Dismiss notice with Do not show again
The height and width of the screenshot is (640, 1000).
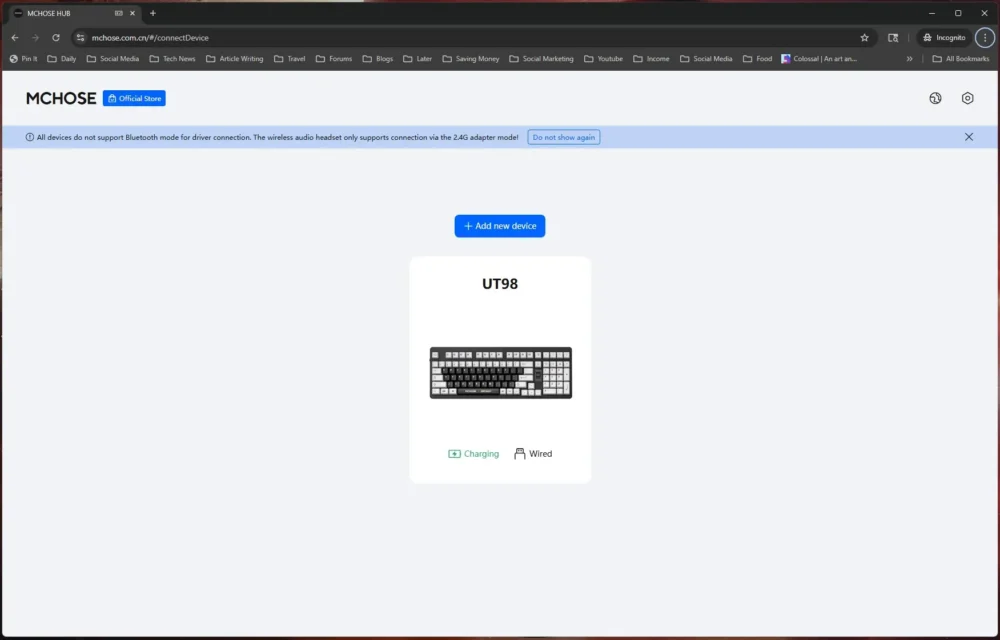click(x=564, y=137)
